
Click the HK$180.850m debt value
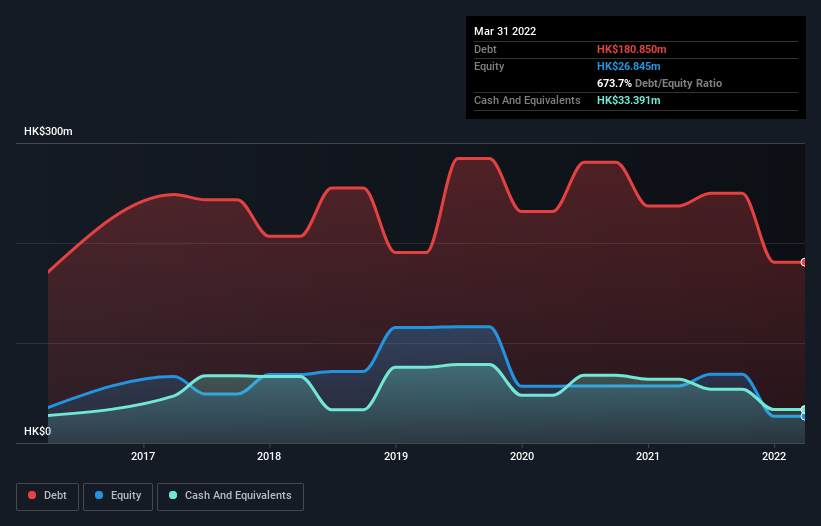pos(631,49)
